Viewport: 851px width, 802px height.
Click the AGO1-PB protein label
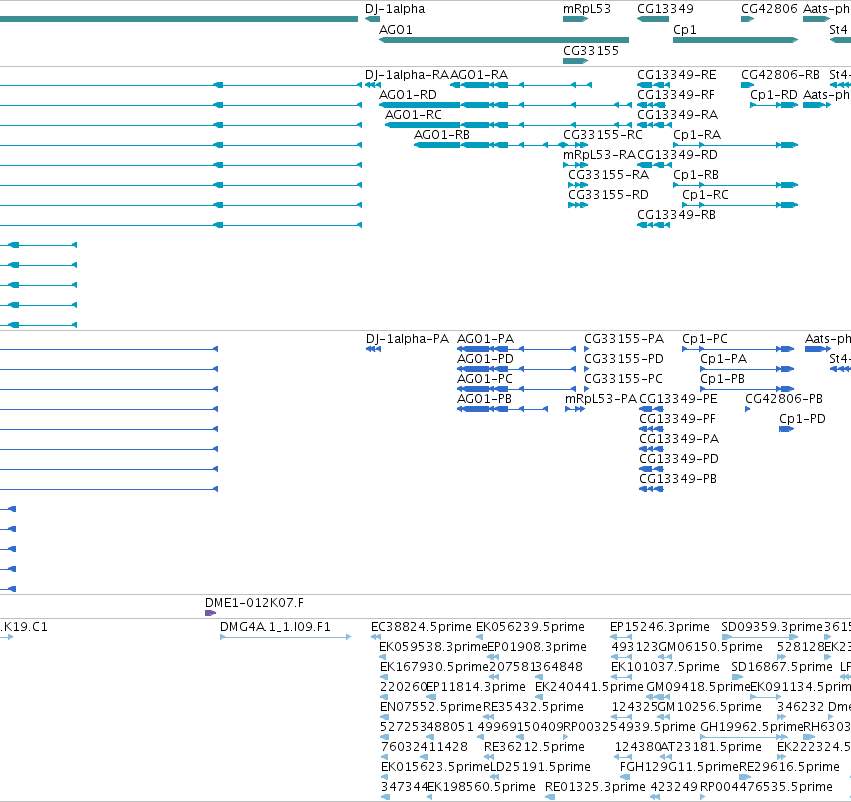pos(484,398)
